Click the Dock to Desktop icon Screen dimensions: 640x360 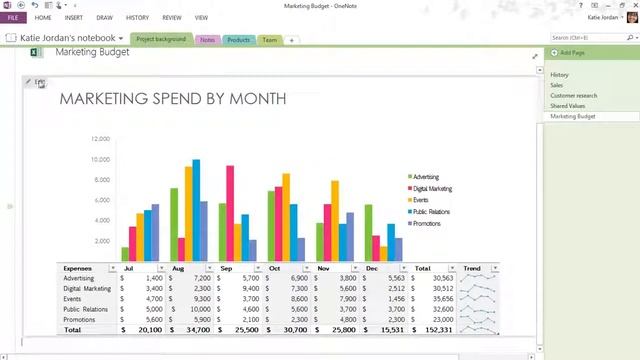tap(48, 5)
